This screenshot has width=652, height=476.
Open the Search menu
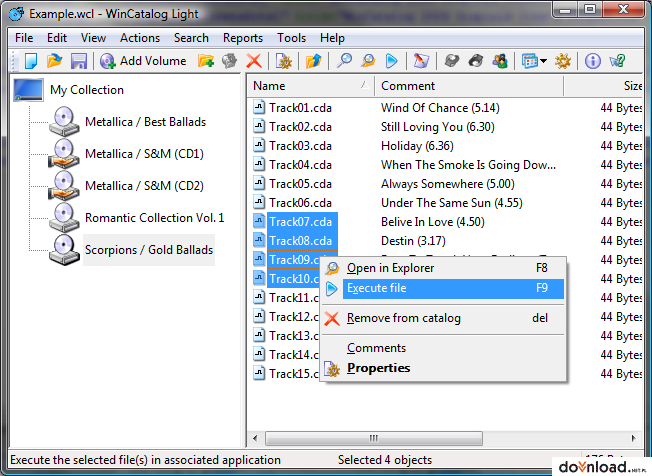tap(191, 38)
